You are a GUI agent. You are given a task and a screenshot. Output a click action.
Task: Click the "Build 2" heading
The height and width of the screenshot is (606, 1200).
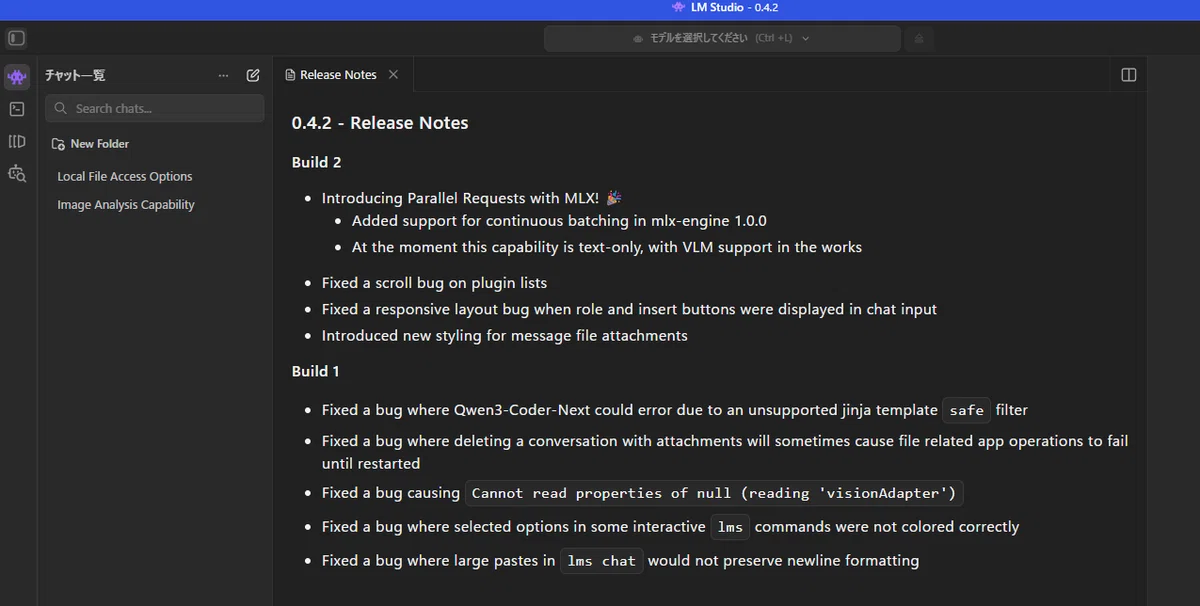[x=317, y=162]
